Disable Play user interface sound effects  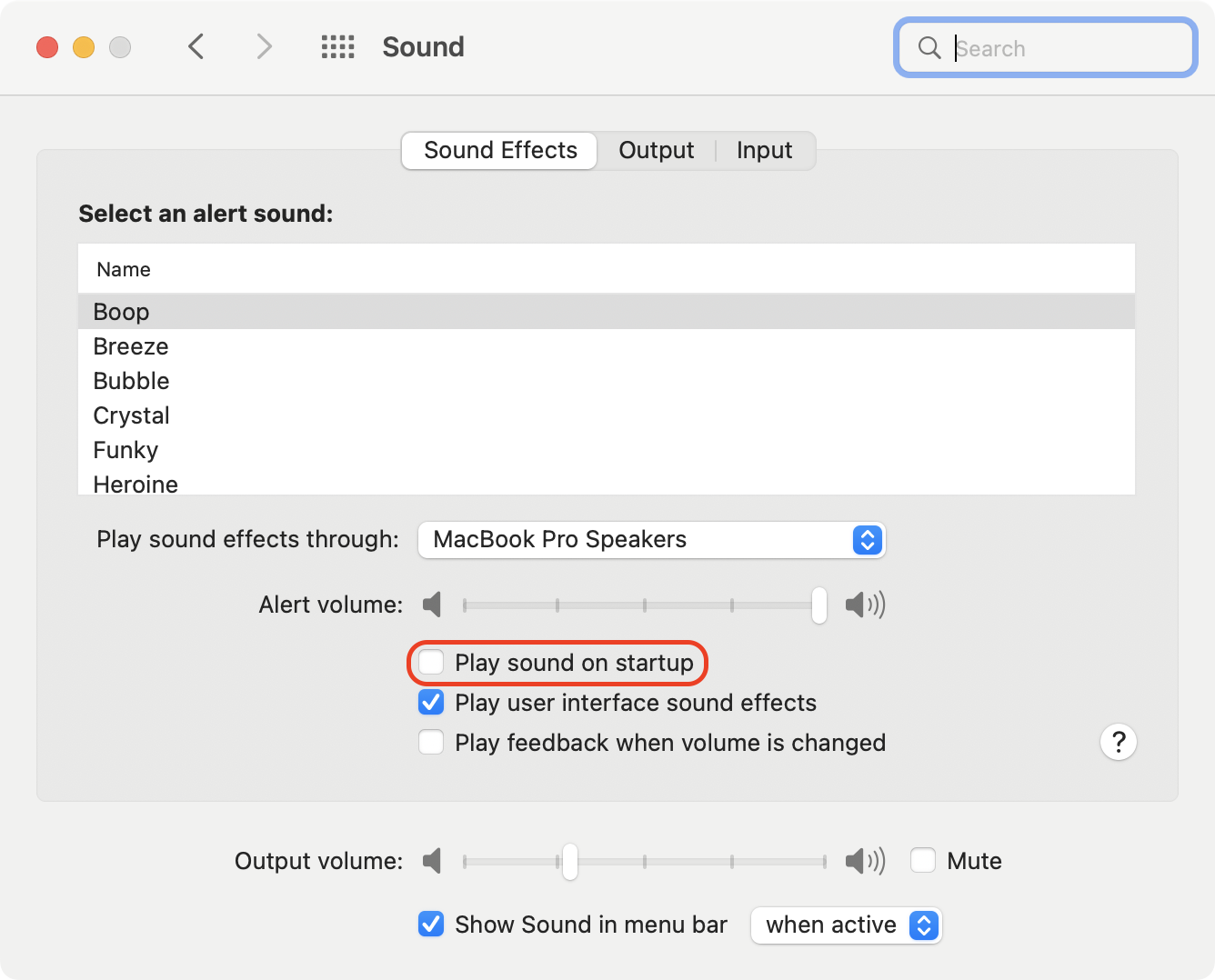(x=431, y=702)
